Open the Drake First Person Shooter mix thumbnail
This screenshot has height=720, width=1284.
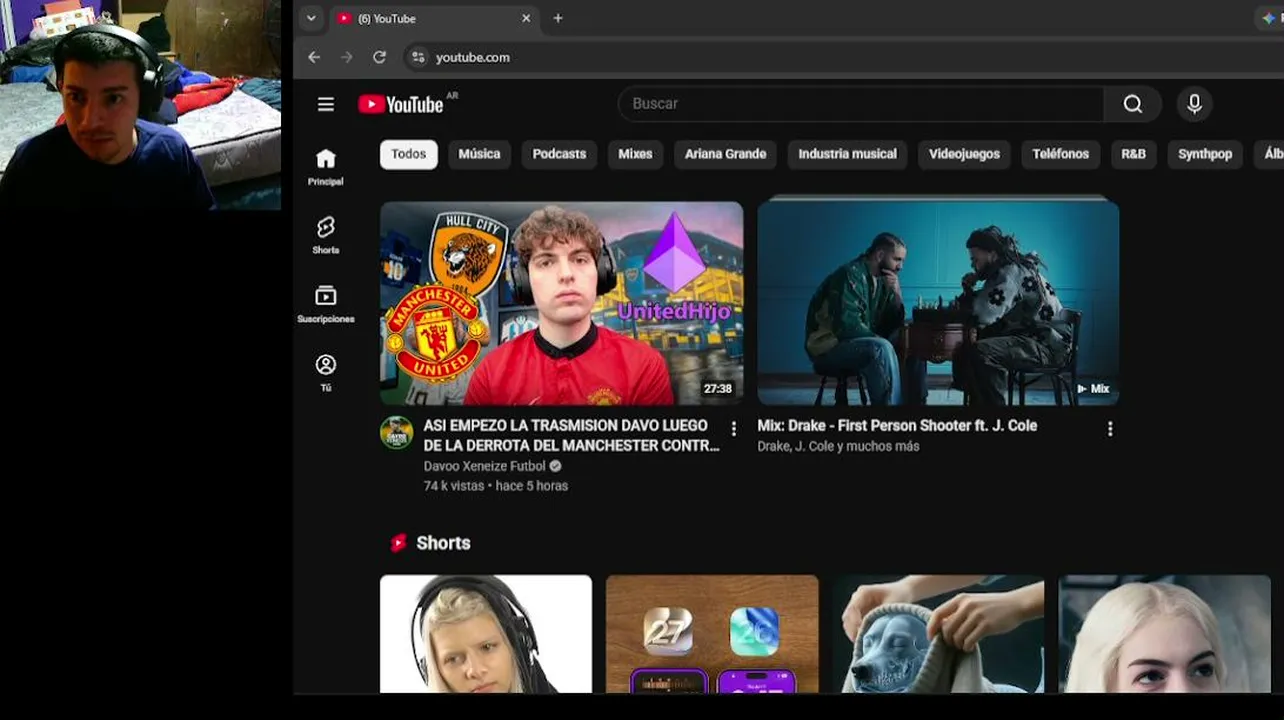(938, 303)
